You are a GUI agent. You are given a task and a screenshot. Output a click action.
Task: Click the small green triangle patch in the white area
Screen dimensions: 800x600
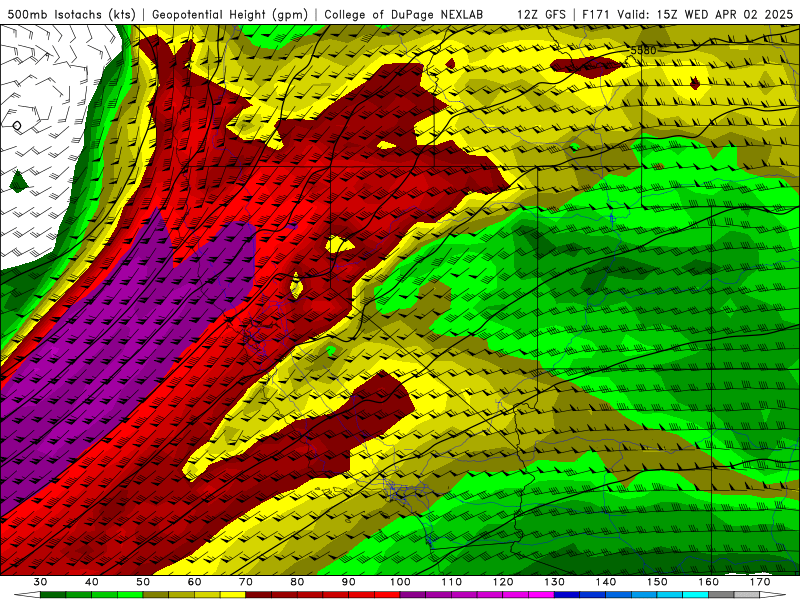[x=19, y=181]
